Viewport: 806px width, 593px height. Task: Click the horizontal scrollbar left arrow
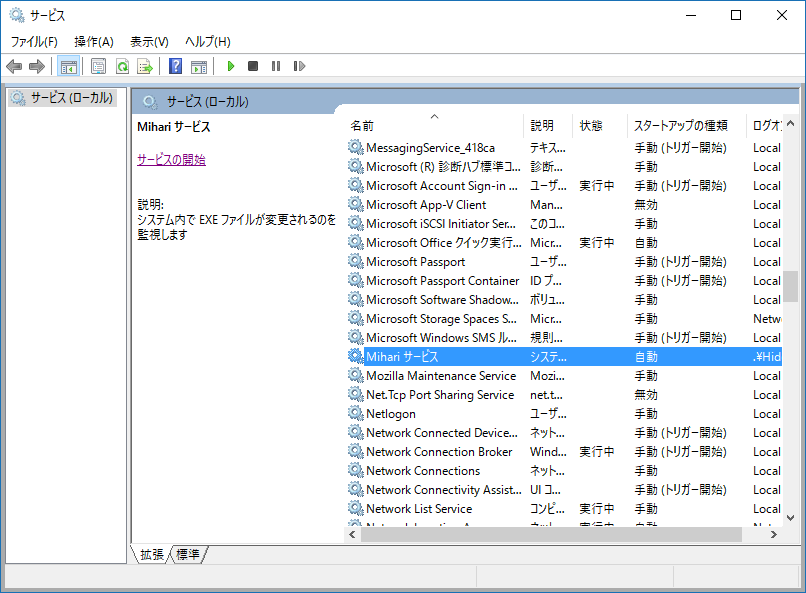[352, 534]
